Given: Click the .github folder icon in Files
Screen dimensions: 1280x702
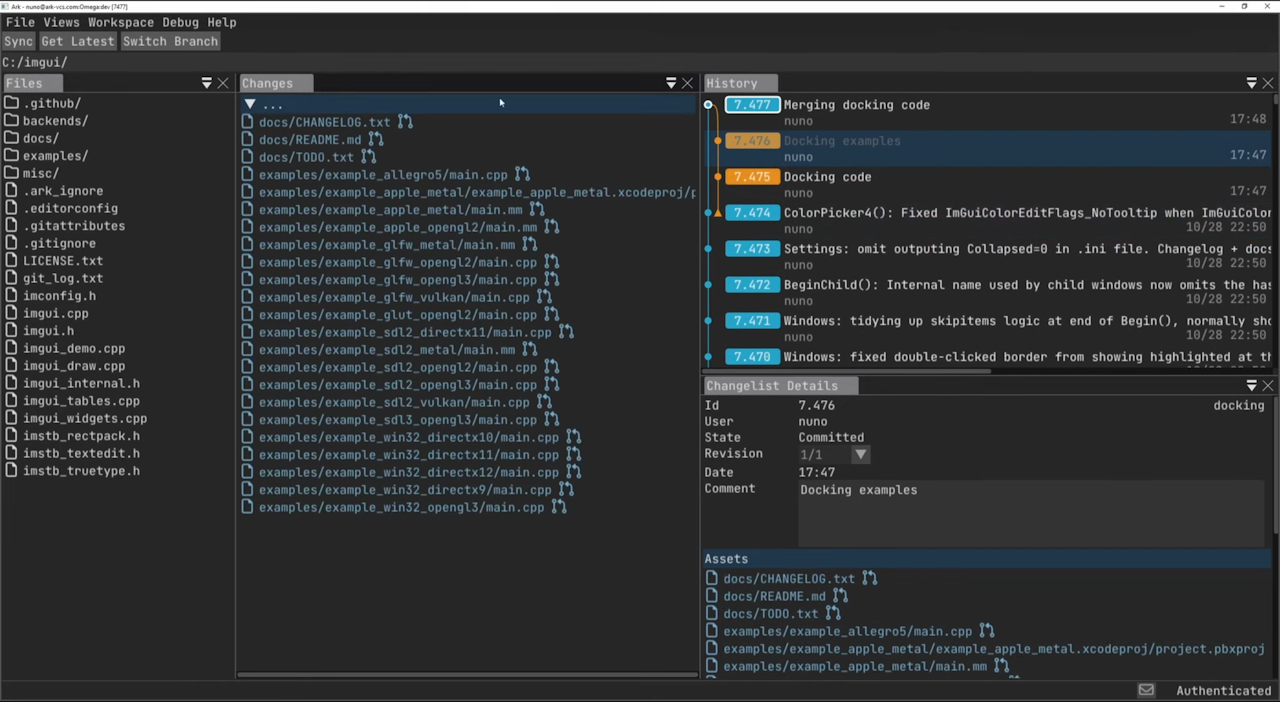Looking at the screenshot, I should tap(12, 103).
